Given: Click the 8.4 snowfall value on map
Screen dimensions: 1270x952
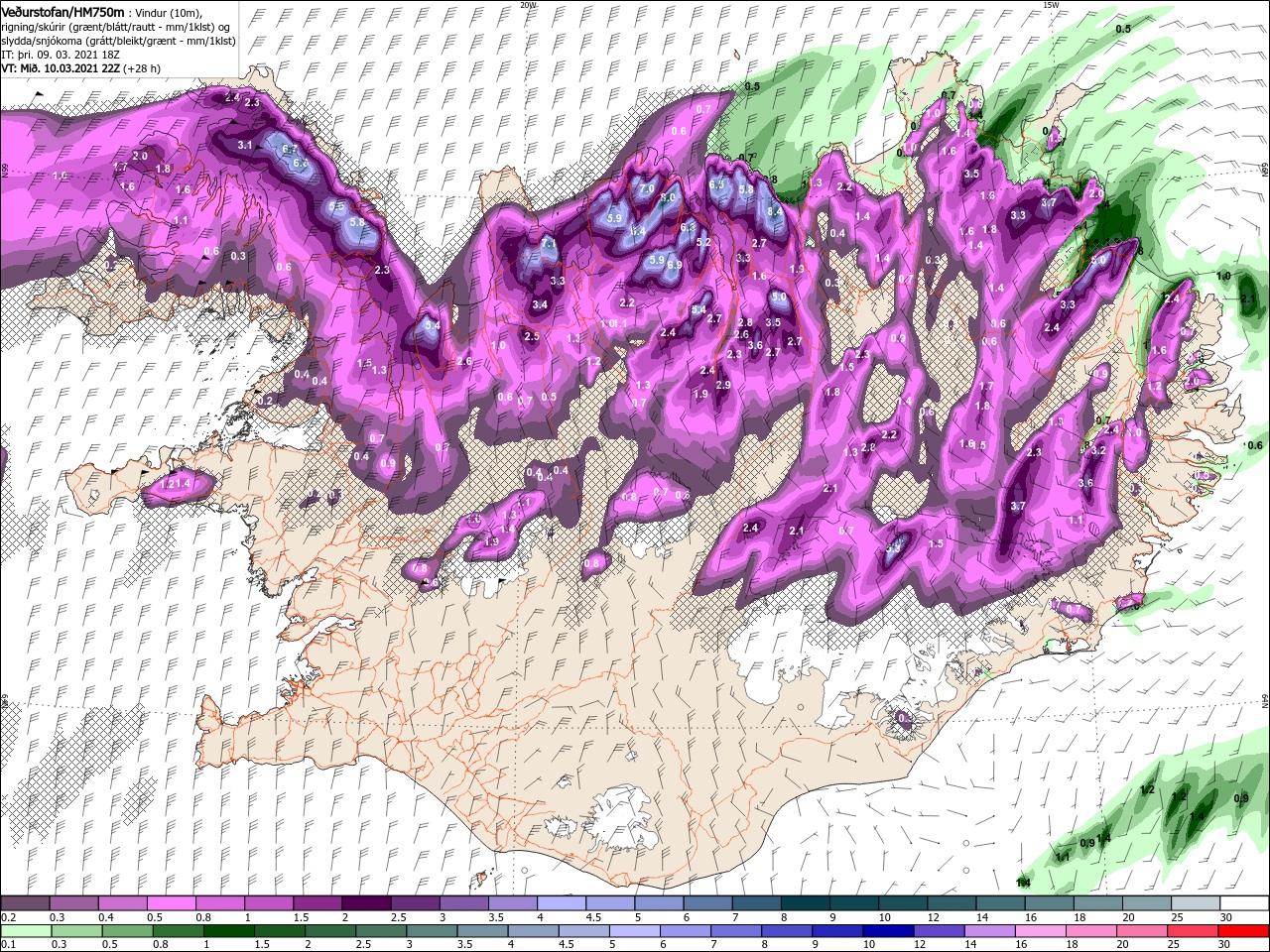Looking at the screenshot, I should [776, 211].
